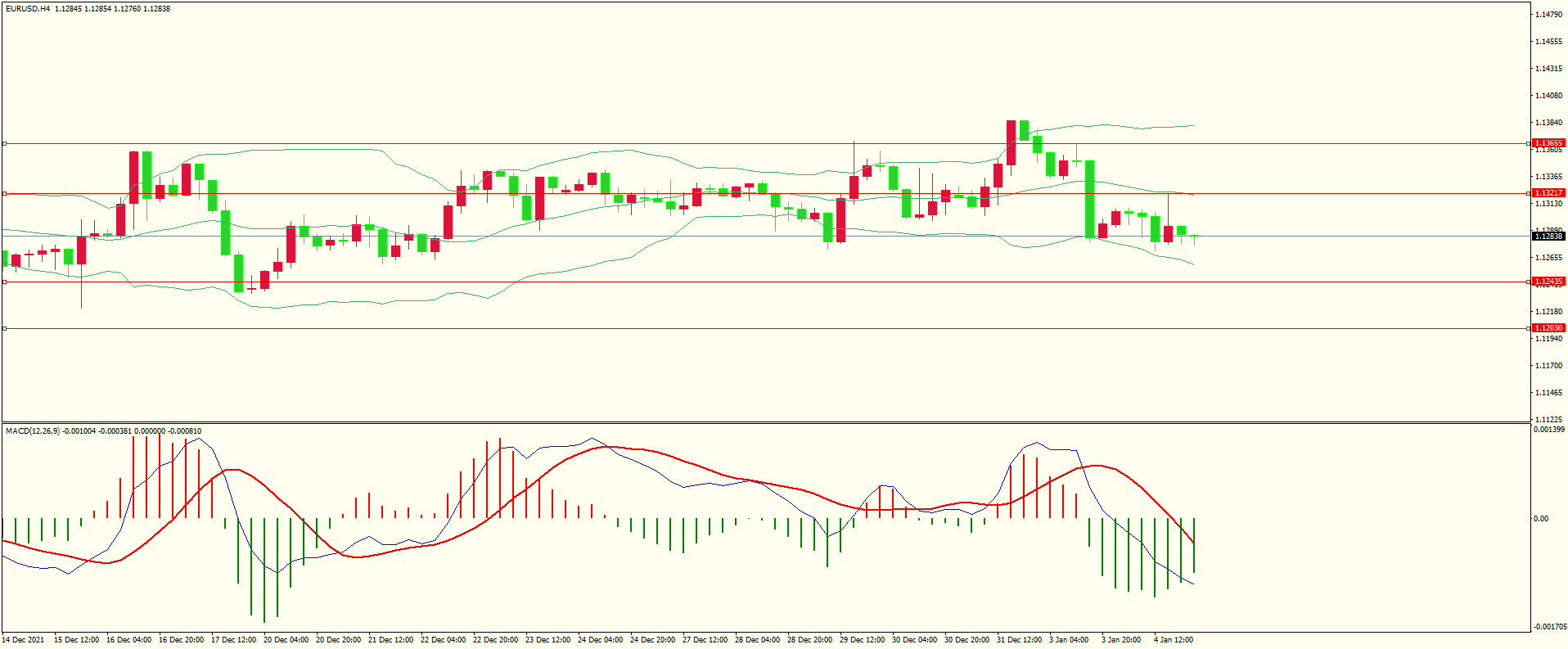Select the MACD(12,26,9) indicator label
The image size is (1568, 649).
[x=33, y=431]
